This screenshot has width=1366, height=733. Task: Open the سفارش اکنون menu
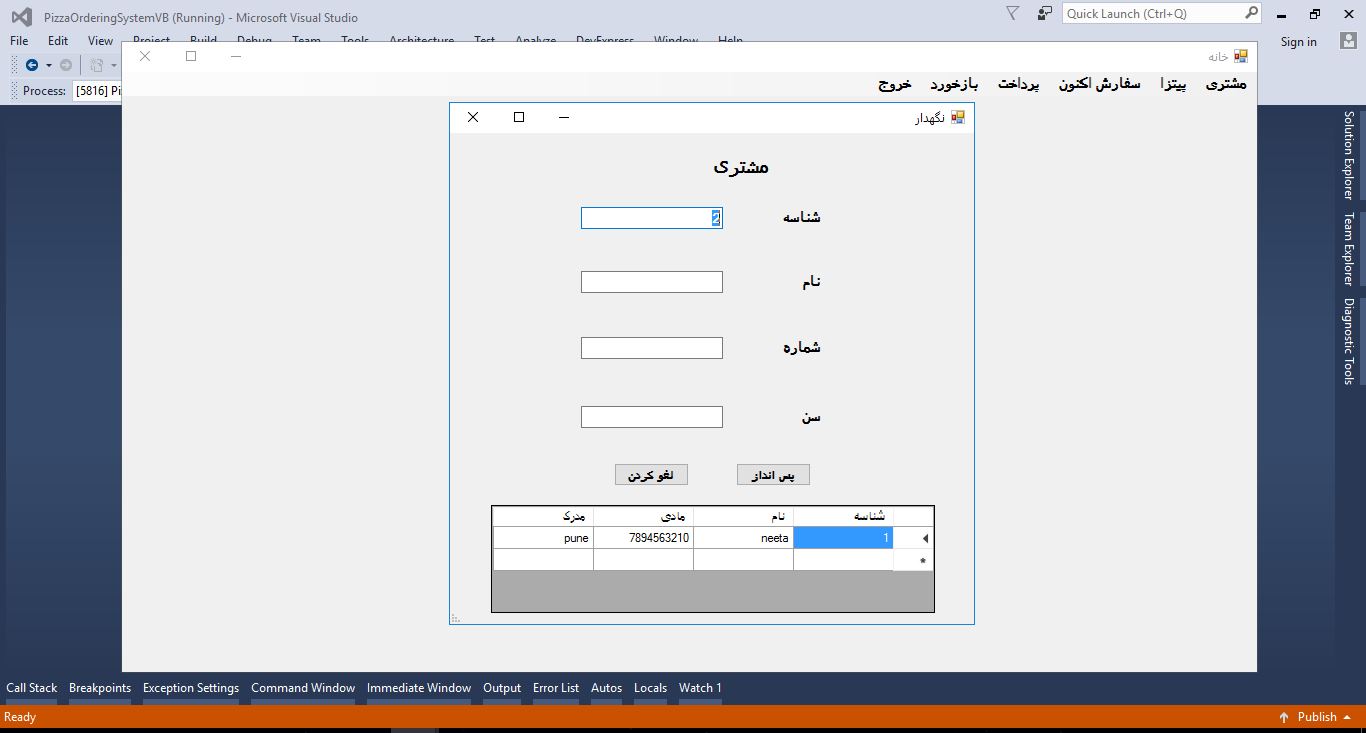tap(1100, 84)
